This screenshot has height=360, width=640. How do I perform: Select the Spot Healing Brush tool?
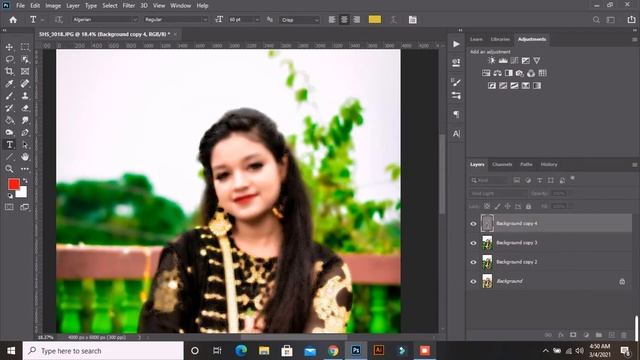[25, 84]
